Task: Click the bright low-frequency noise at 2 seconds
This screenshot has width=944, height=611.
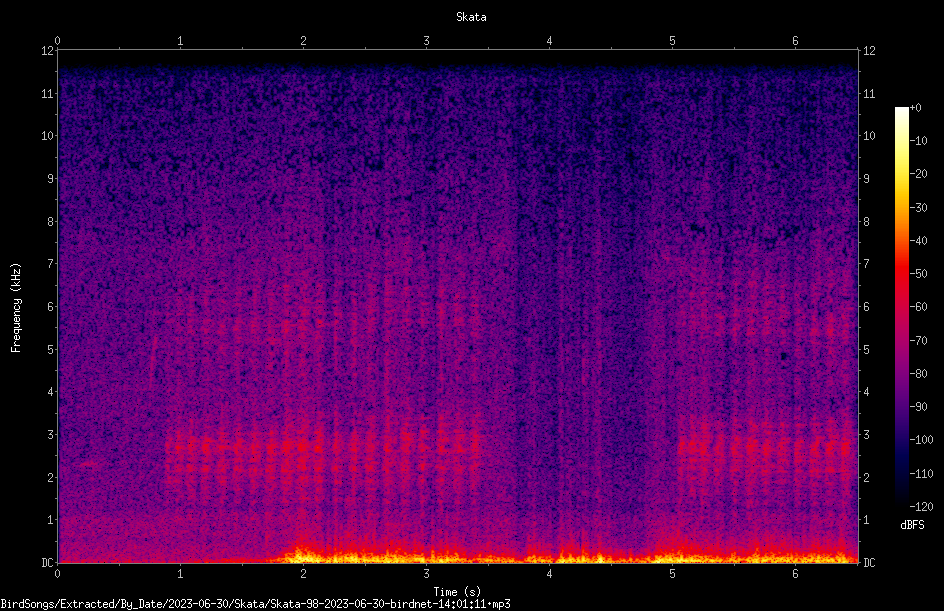Action: pos(303,555)
